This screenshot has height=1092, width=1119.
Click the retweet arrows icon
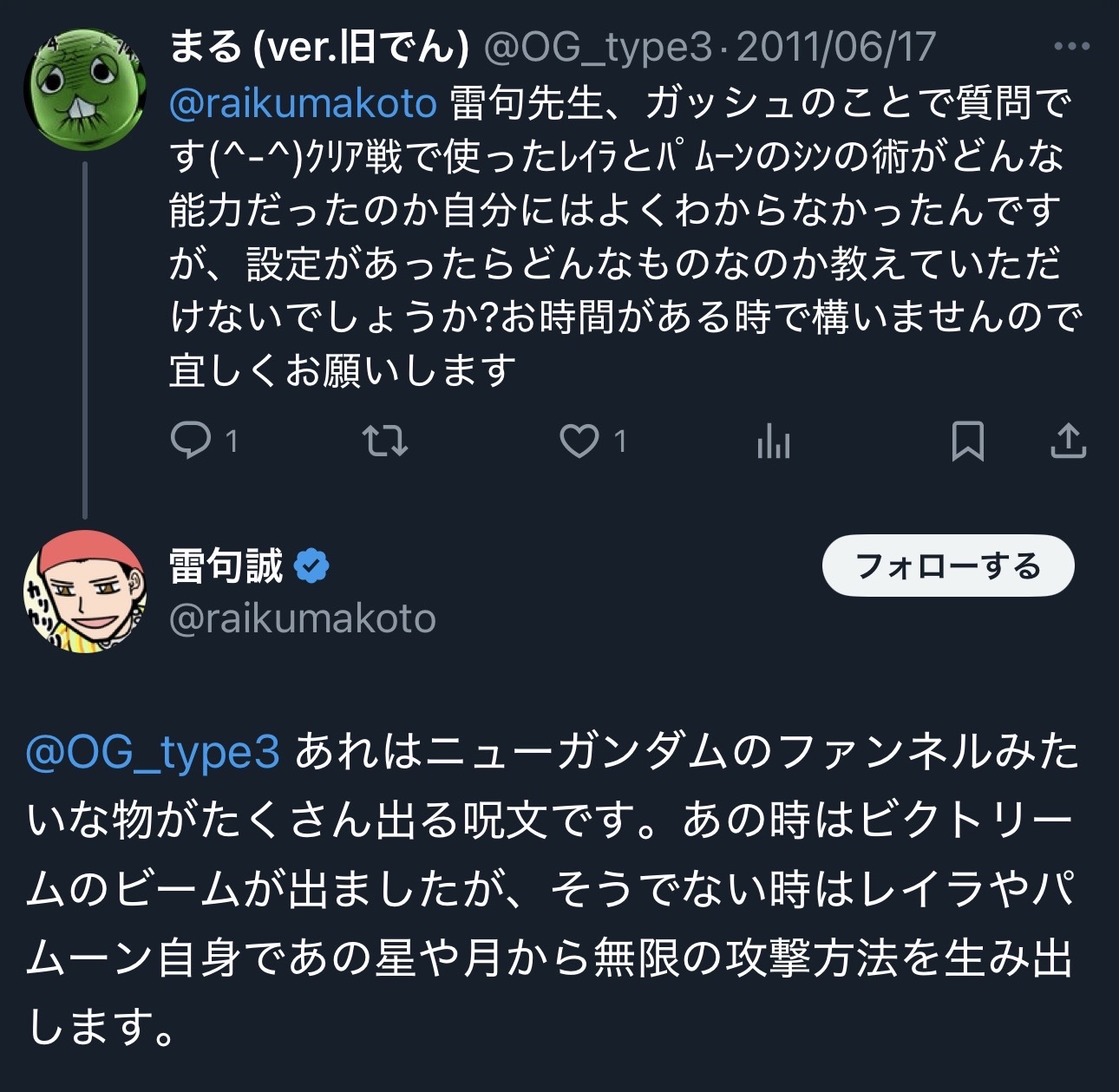384,441
